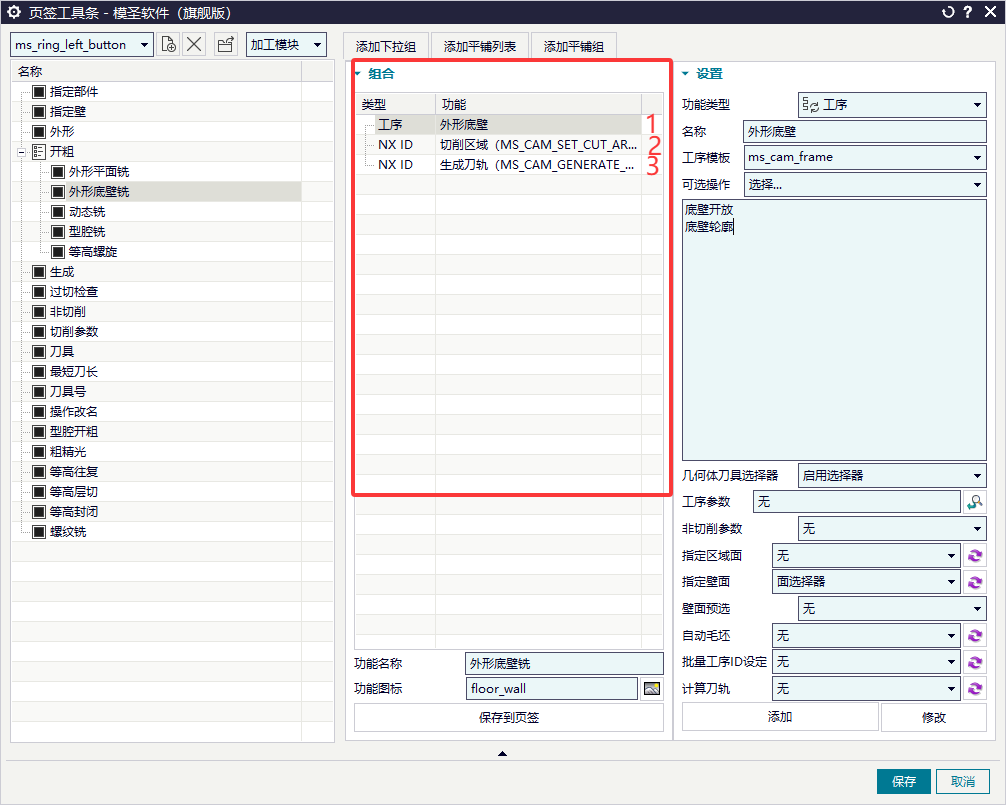This screenshot has height=805, width=1006.
Task: Click the 添加 button
Action: (780, 717)
